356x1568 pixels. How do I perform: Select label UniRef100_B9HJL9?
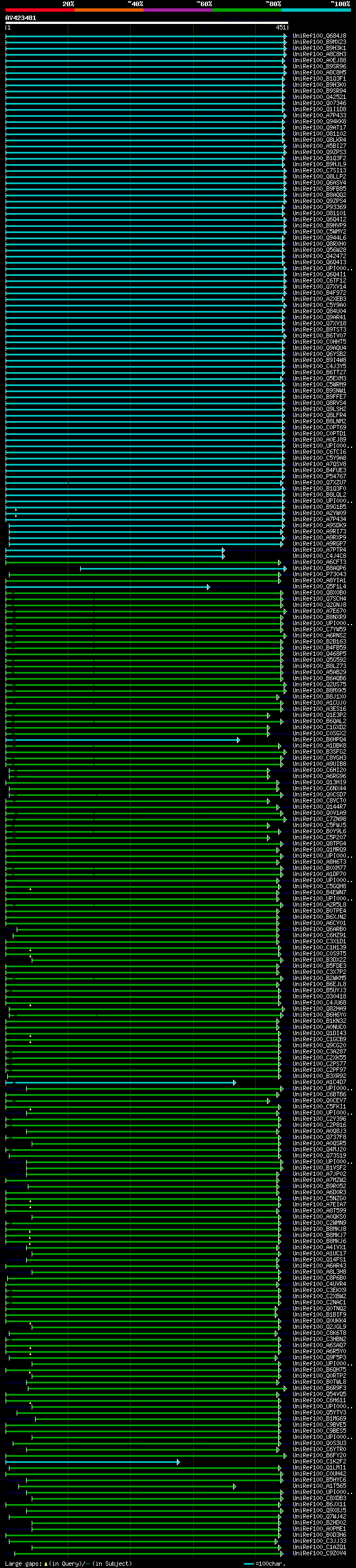point(319,164)
